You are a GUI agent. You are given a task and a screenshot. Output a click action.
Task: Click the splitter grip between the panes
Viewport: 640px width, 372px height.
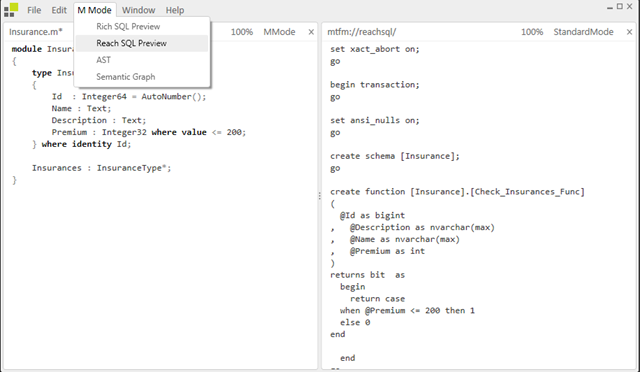320,196
